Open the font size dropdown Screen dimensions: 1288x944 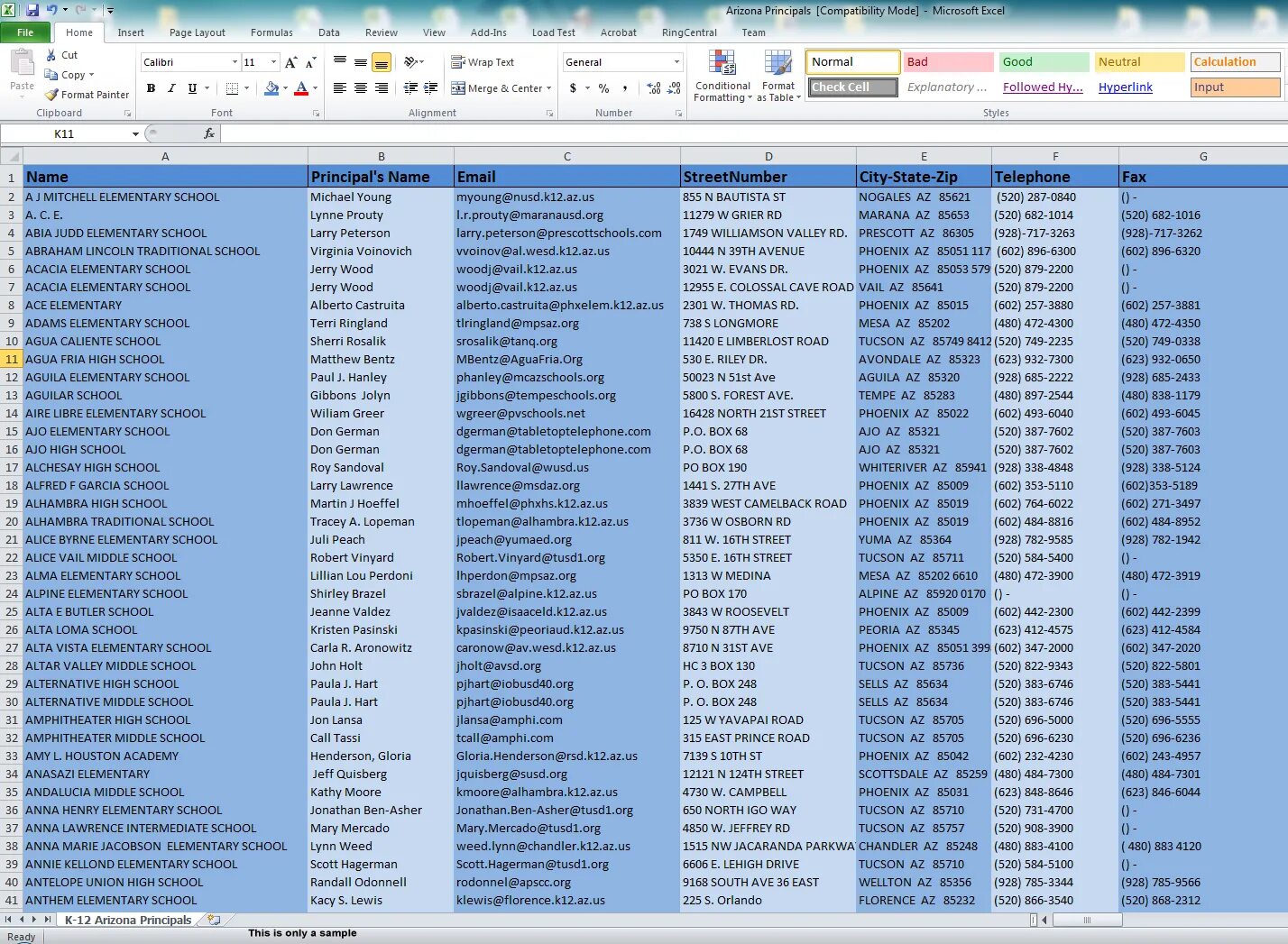click(x=273, y=62)
